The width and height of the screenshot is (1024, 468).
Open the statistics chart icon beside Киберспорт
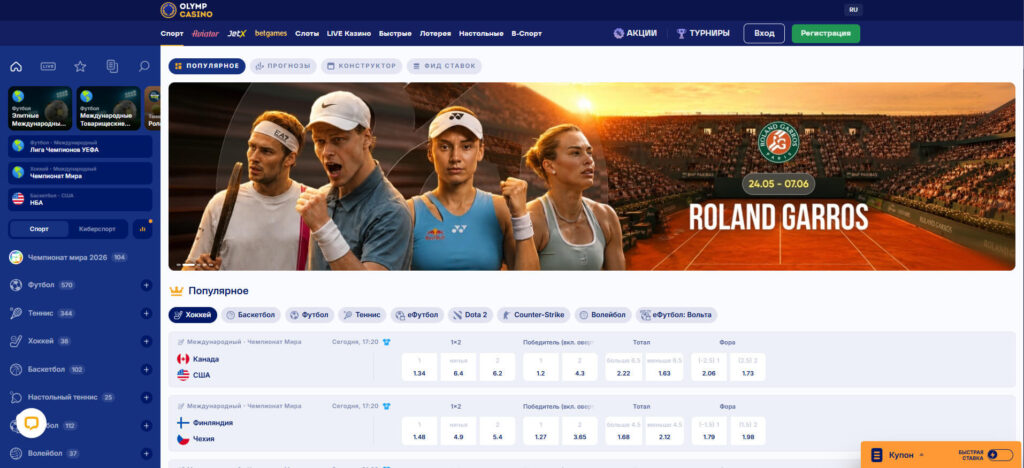(x=142, y=229)
